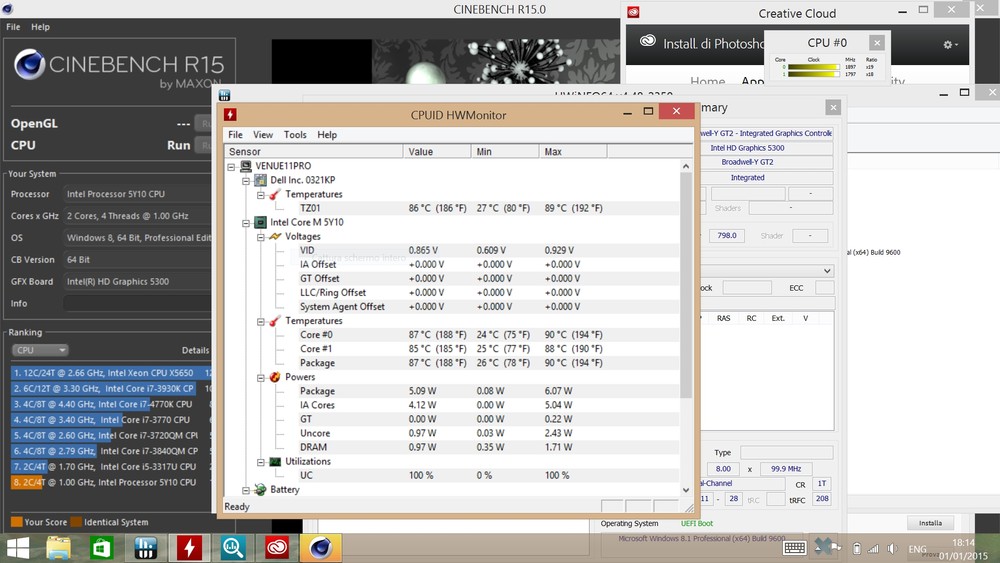The image size is (1000, 563).
Task: Click the Cinebench R15 sphere logo
Action: (x=29, y=64)
